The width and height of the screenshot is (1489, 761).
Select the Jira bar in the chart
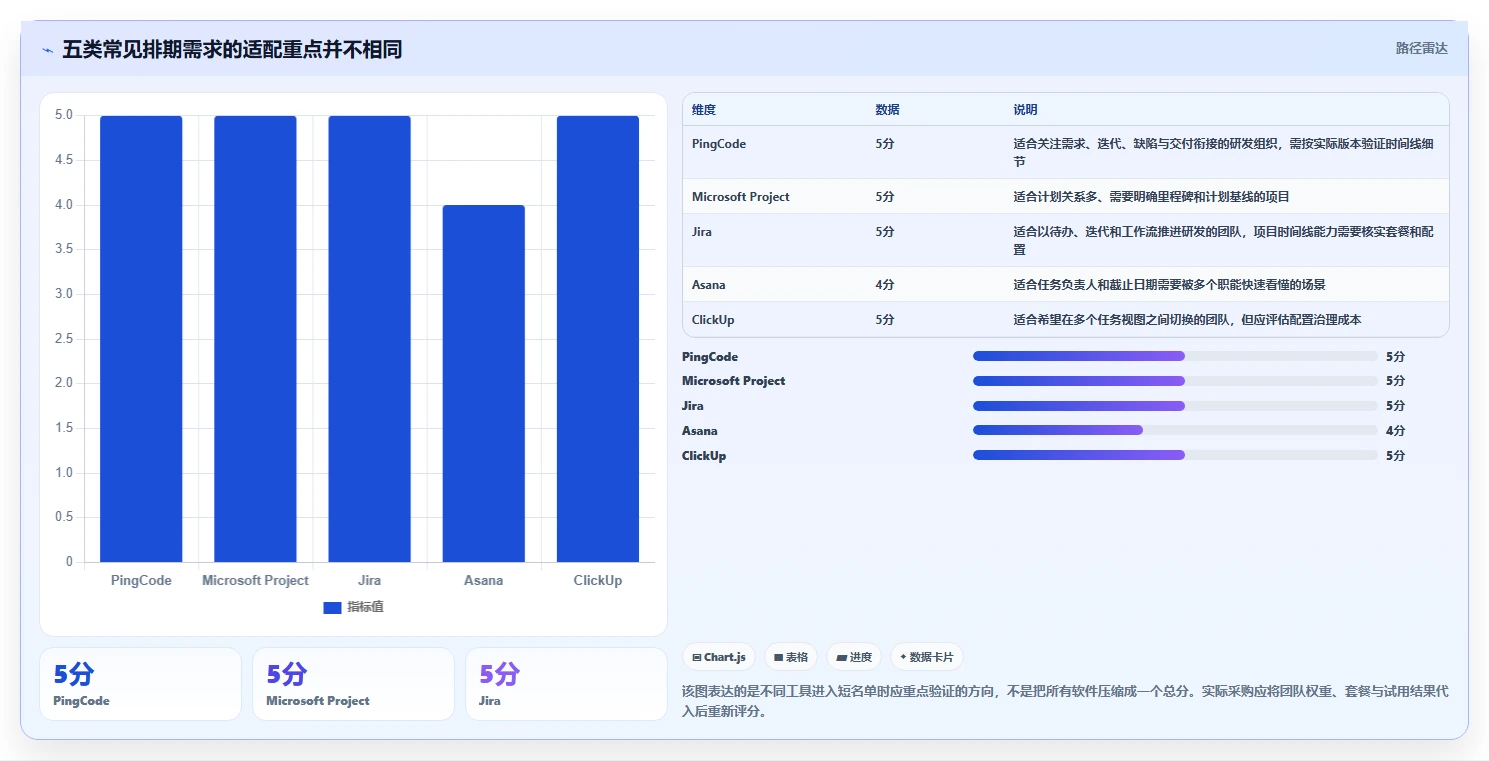pos(369,339)
